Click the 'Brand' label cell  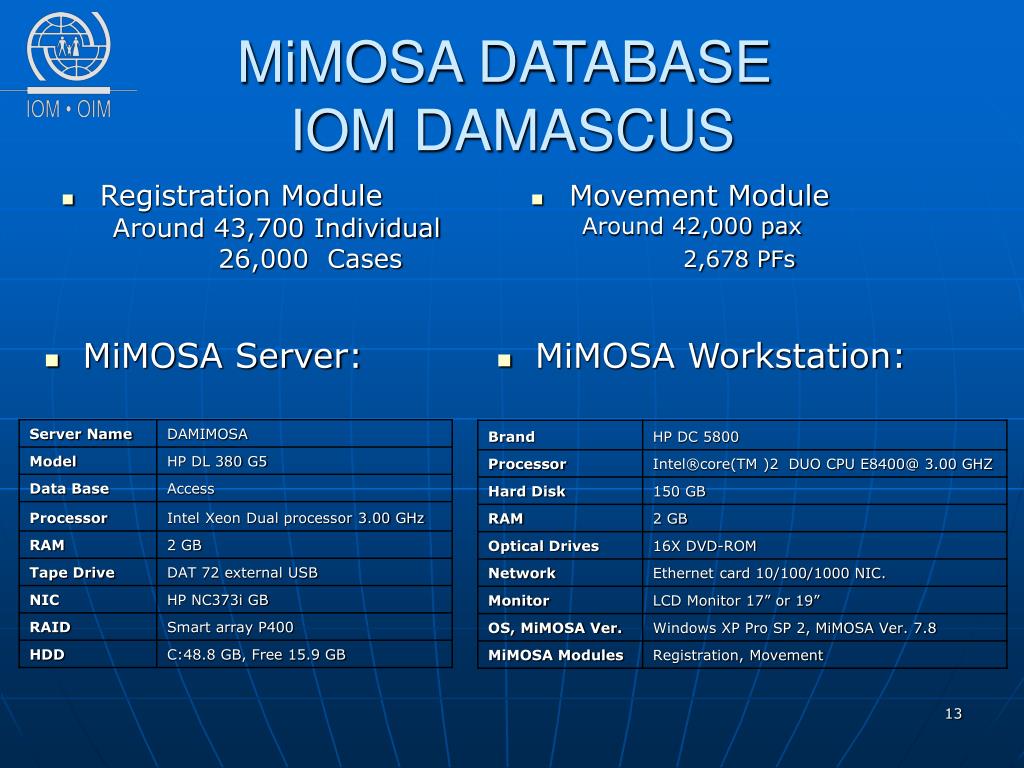(x=560, y=436)
